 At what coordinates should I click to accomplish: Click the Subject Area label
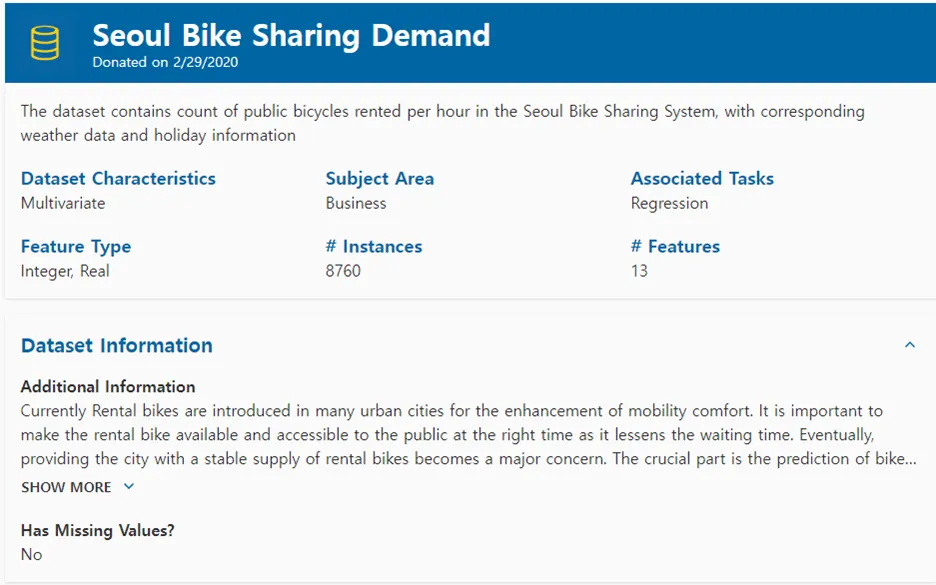380,179
